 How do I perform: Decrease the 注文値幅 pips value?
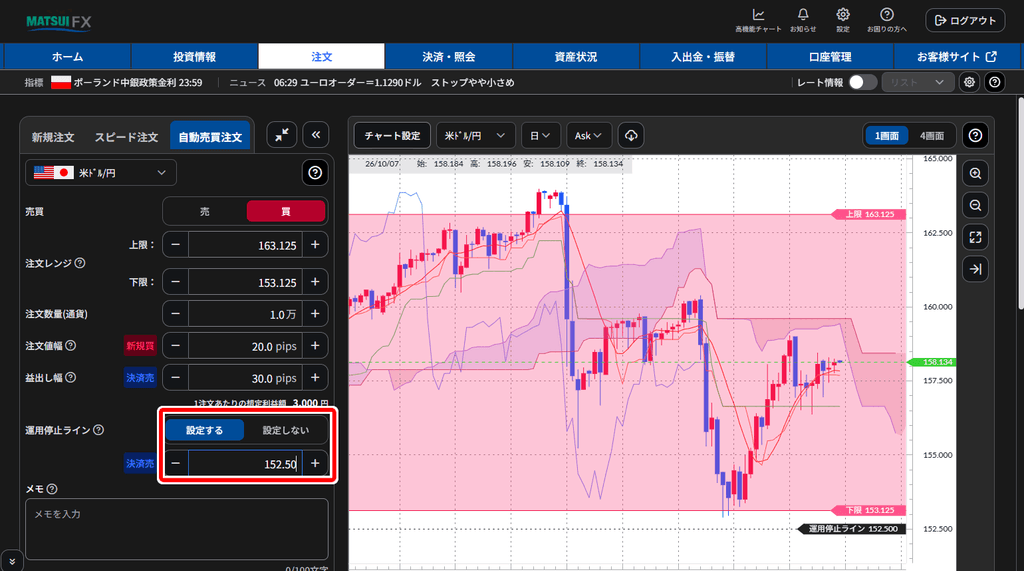(176, 346)
